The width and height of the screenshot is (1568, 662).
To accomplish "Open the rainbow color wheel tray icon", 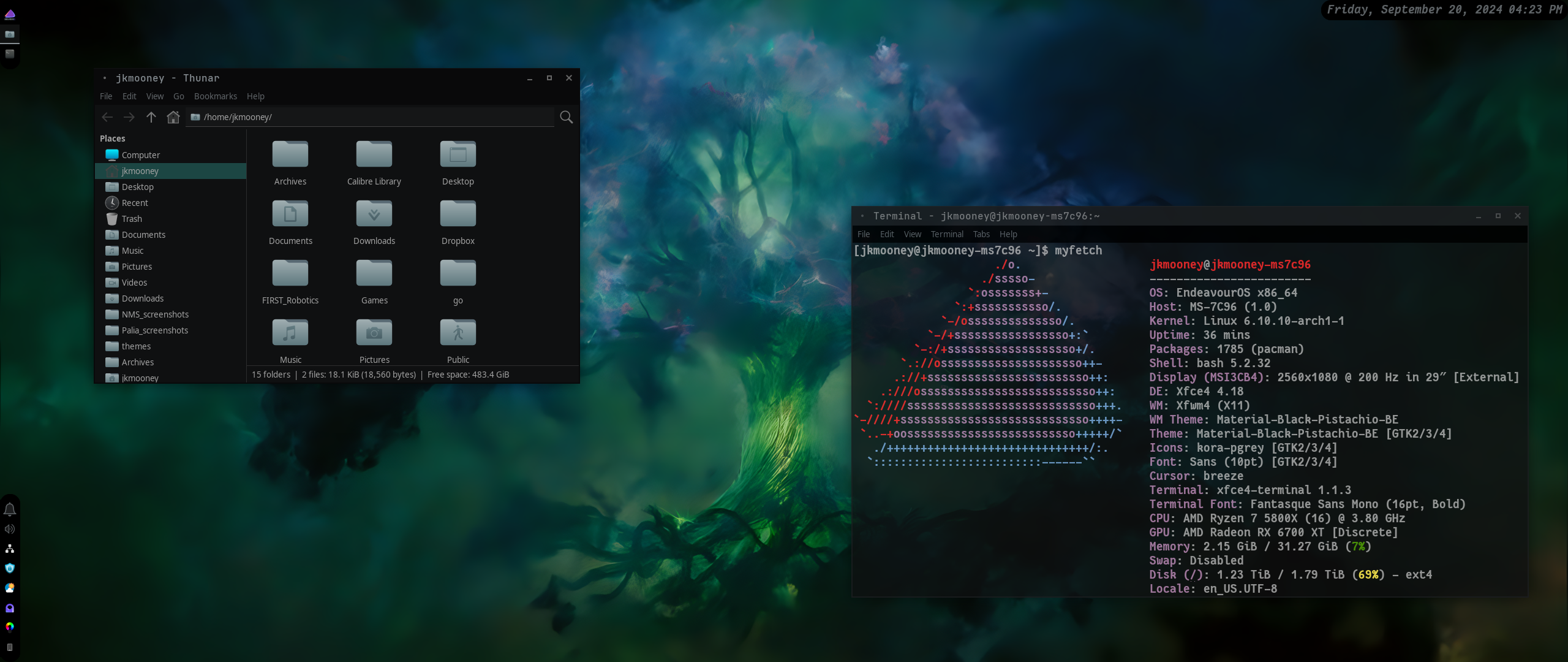I will [10, 627].
